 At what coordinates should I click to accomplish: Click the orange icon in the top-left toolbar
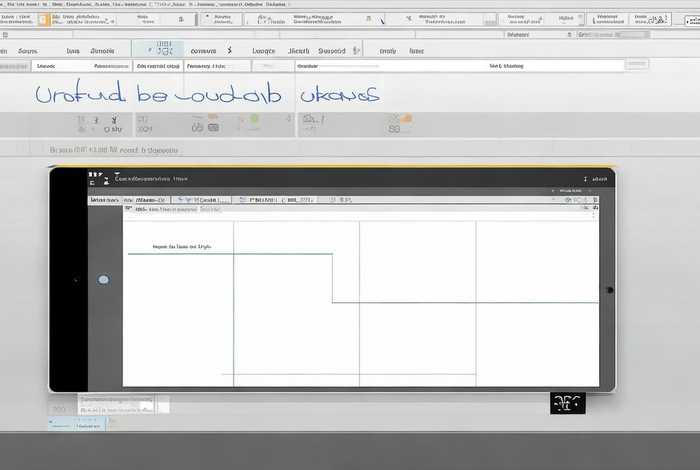[40, 18]
